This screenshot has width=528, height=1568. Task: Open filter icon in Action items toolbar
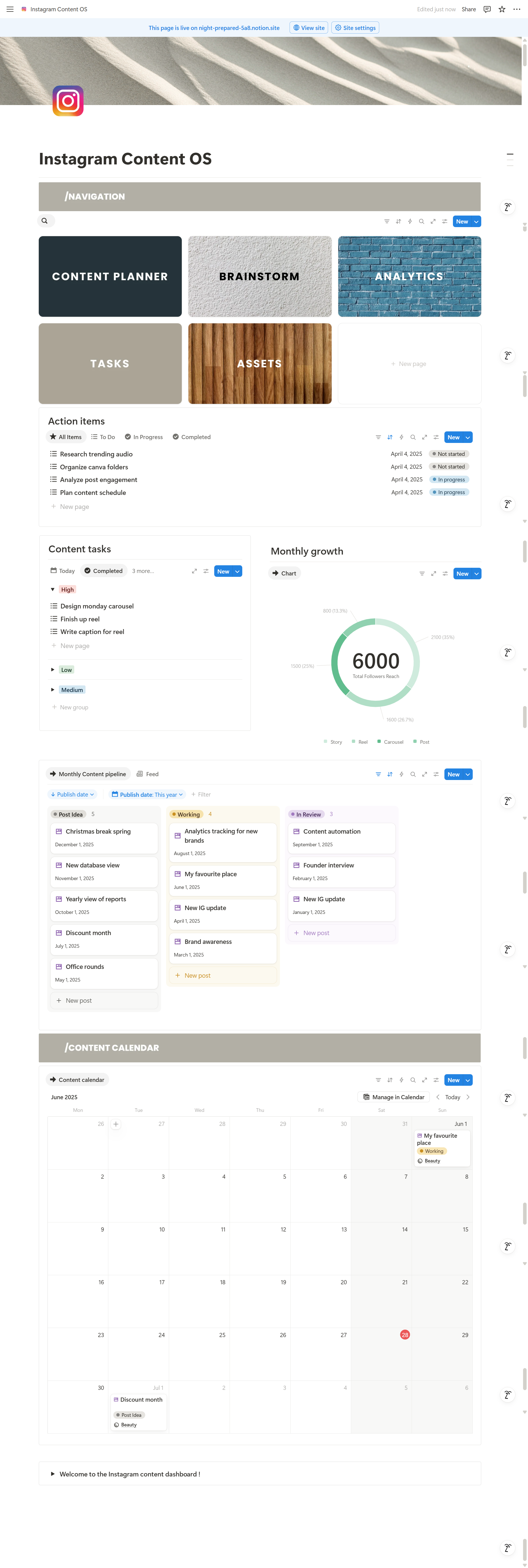pyautogui.click(x=378, y=437)
